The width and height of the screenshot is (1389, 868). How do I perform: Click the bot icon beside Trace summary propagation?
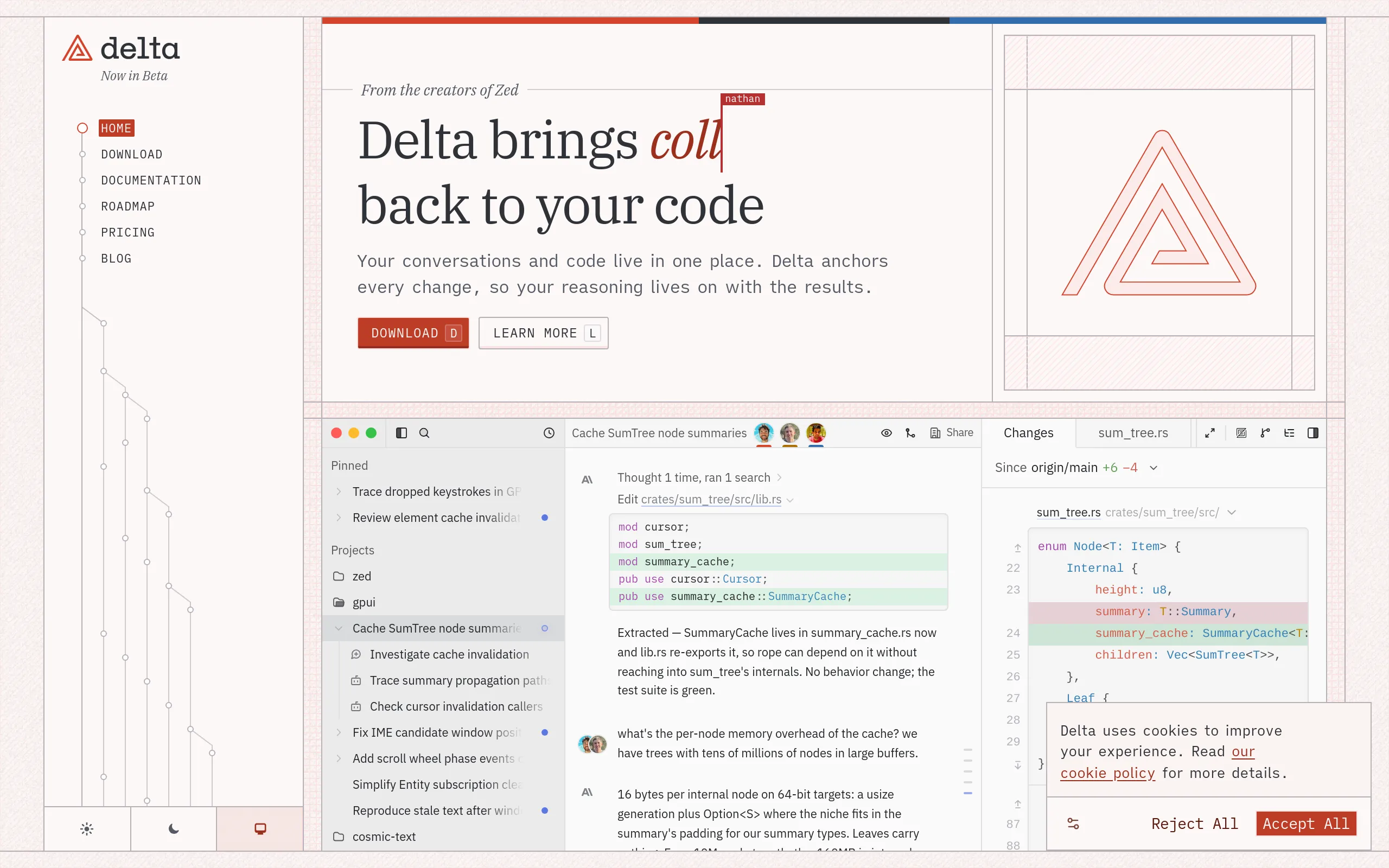[356, 680]
